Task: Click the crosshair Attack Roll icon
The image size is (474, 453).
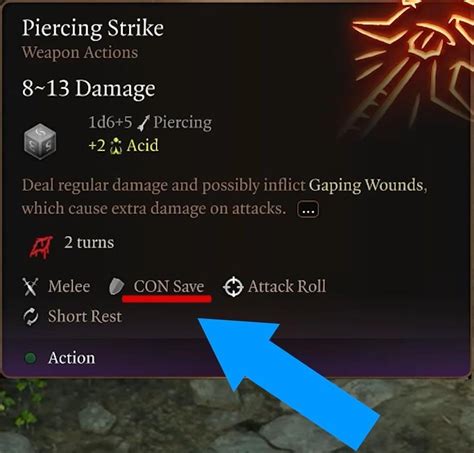Action: click(233, 287)
